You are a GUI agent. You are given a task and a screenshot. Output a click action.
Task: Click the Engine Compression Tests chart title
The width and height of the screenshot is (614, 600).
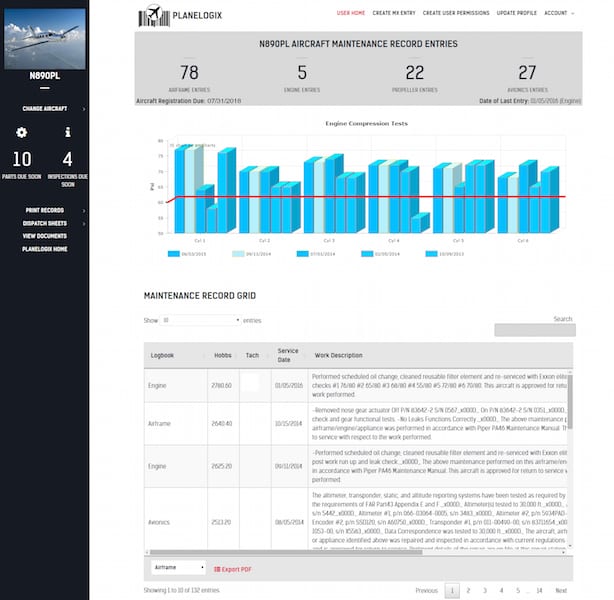click(x=367, y=124)
